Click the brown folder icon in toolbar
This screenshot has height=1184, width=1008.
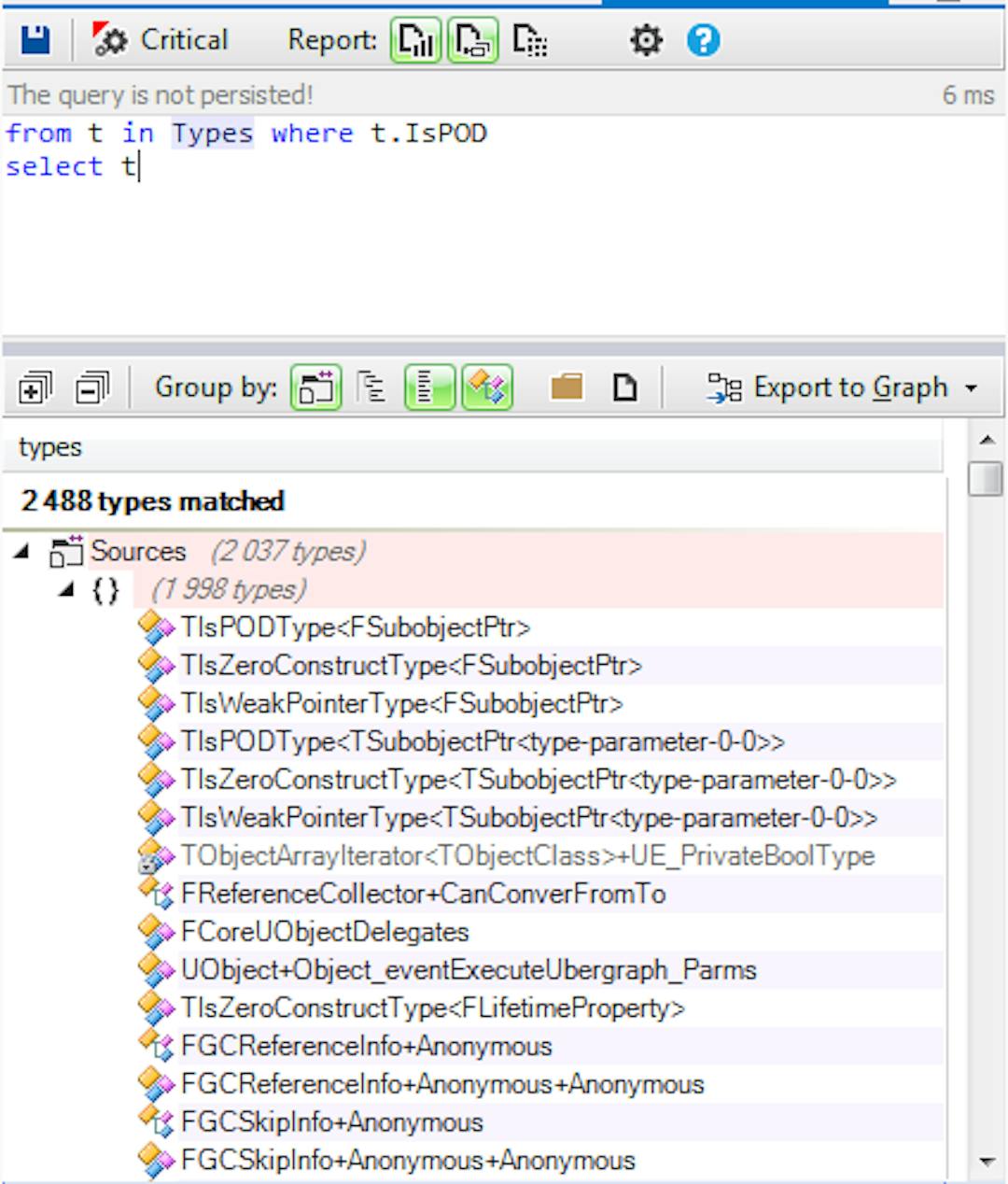pos(567,388)
